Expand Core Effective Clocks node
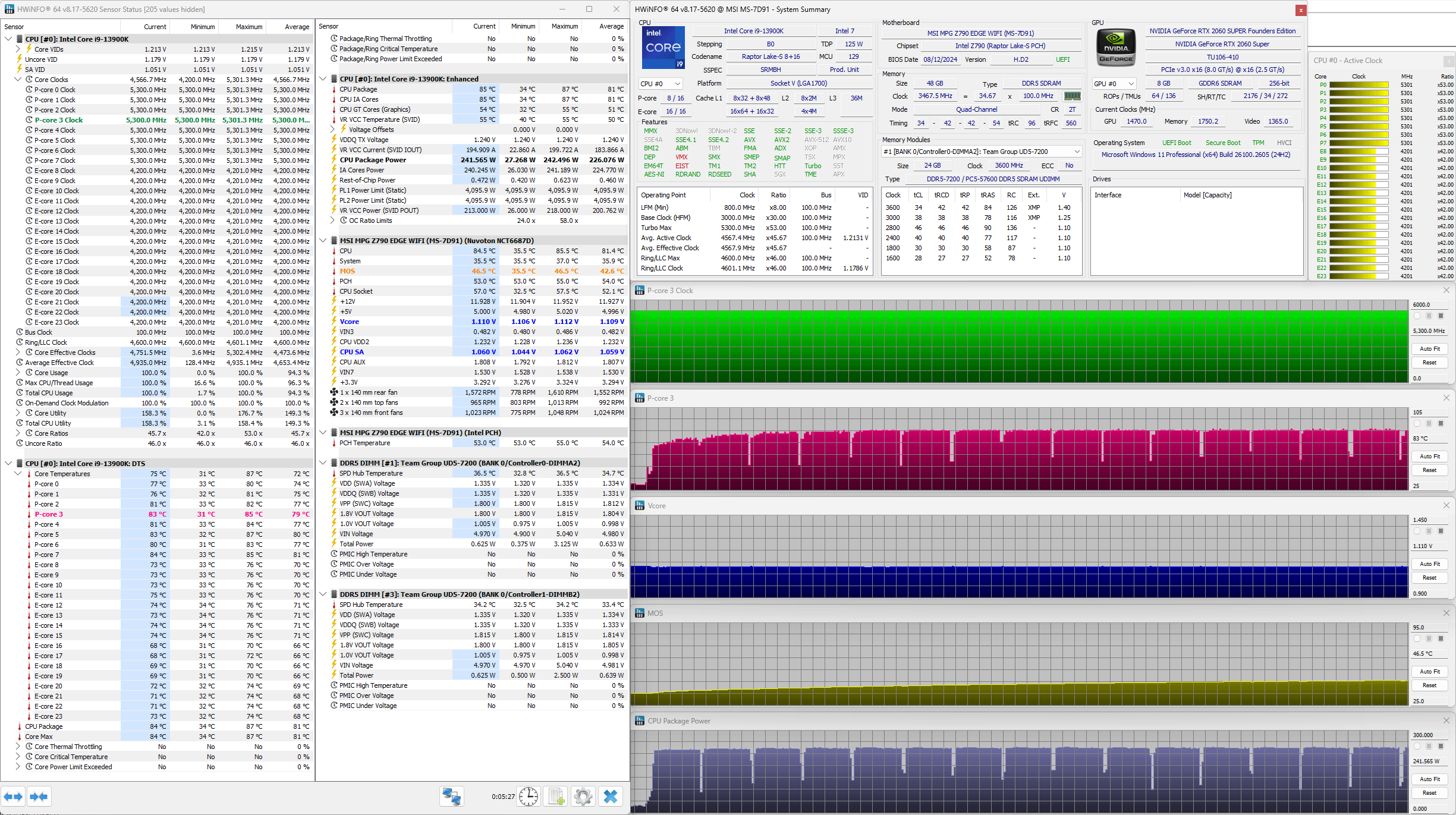The width and height of the screenshot is (1456, 815). (x=18, y=353)
